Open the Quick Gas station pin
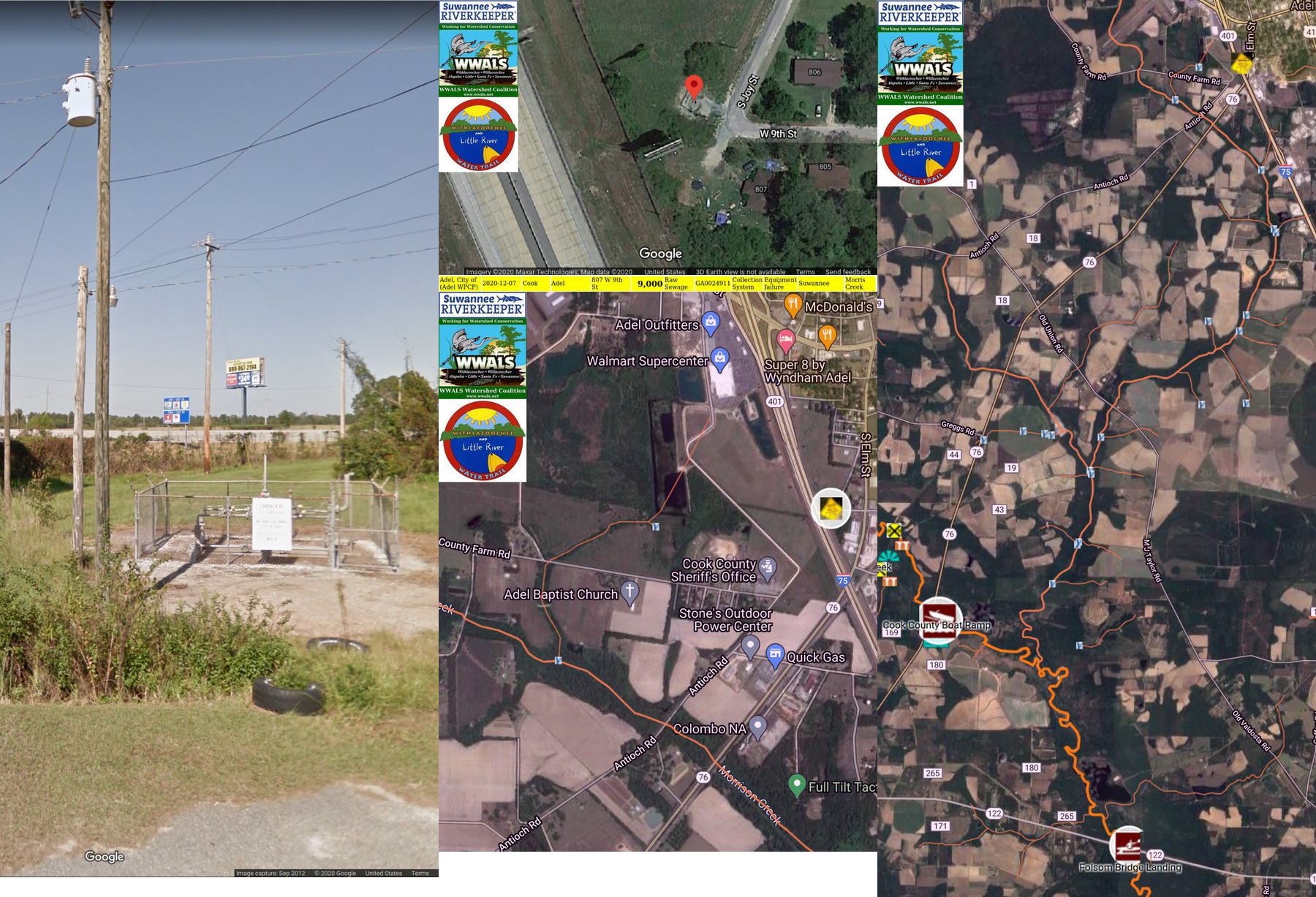This screenshot has height=897, width=1316. point(775,656)
